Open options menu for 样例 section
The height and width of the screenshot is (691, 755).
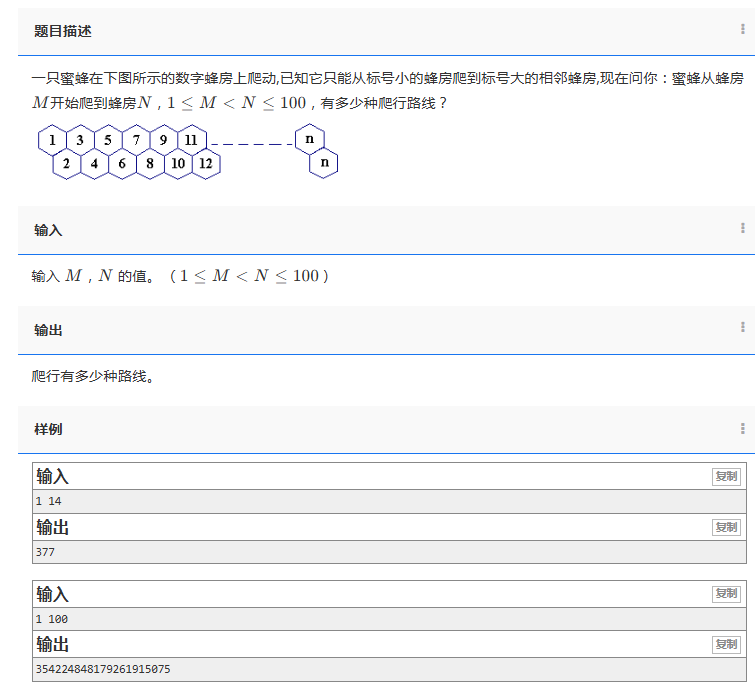[742, 429]
